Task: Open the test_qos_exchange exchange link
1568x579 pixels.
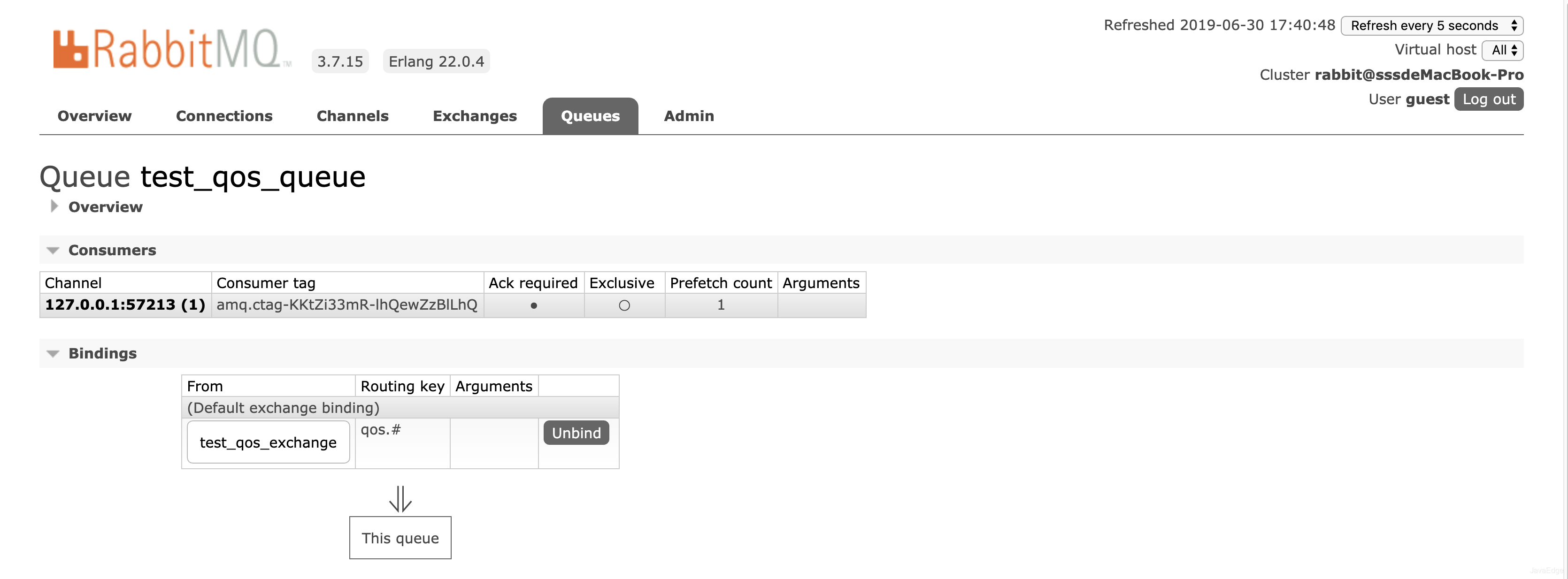Action: coord(268,442)
